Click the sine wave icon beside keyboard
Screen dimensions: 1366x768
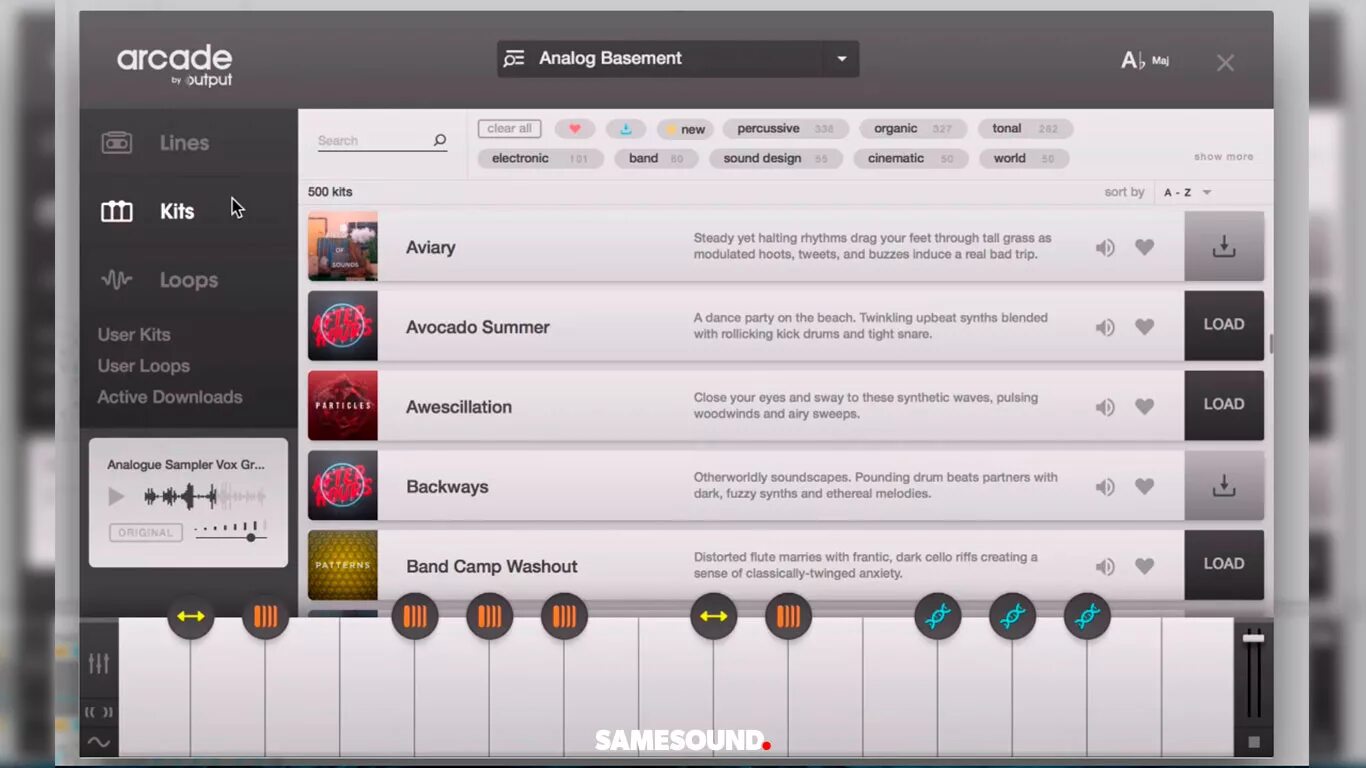point(99,742)
